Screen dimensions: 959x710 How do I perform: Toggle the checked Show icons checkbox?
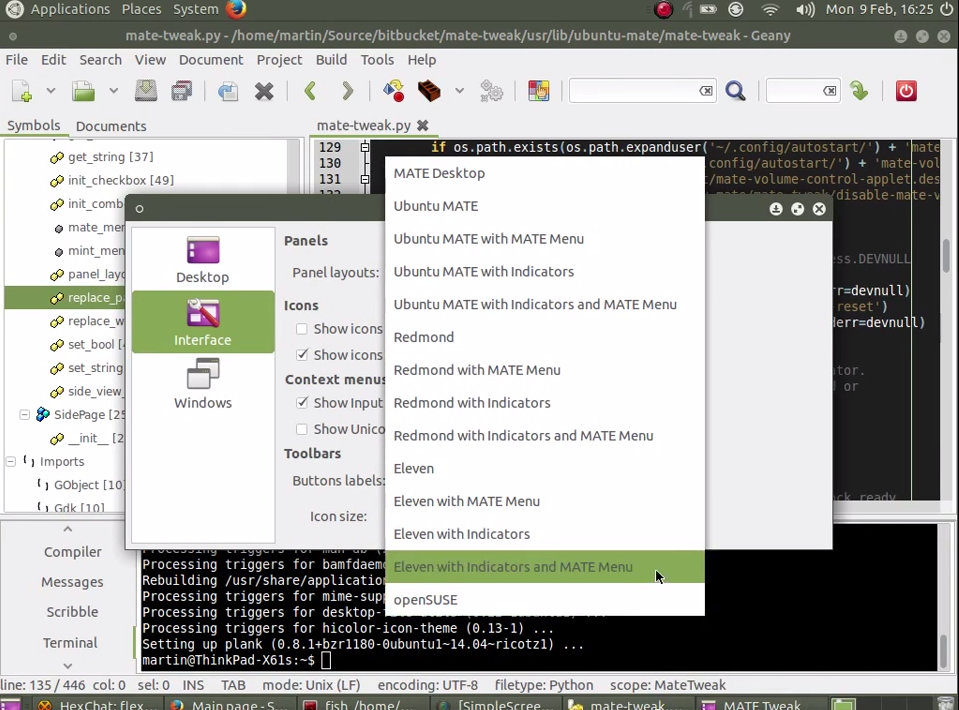click(x=302, y=355)
